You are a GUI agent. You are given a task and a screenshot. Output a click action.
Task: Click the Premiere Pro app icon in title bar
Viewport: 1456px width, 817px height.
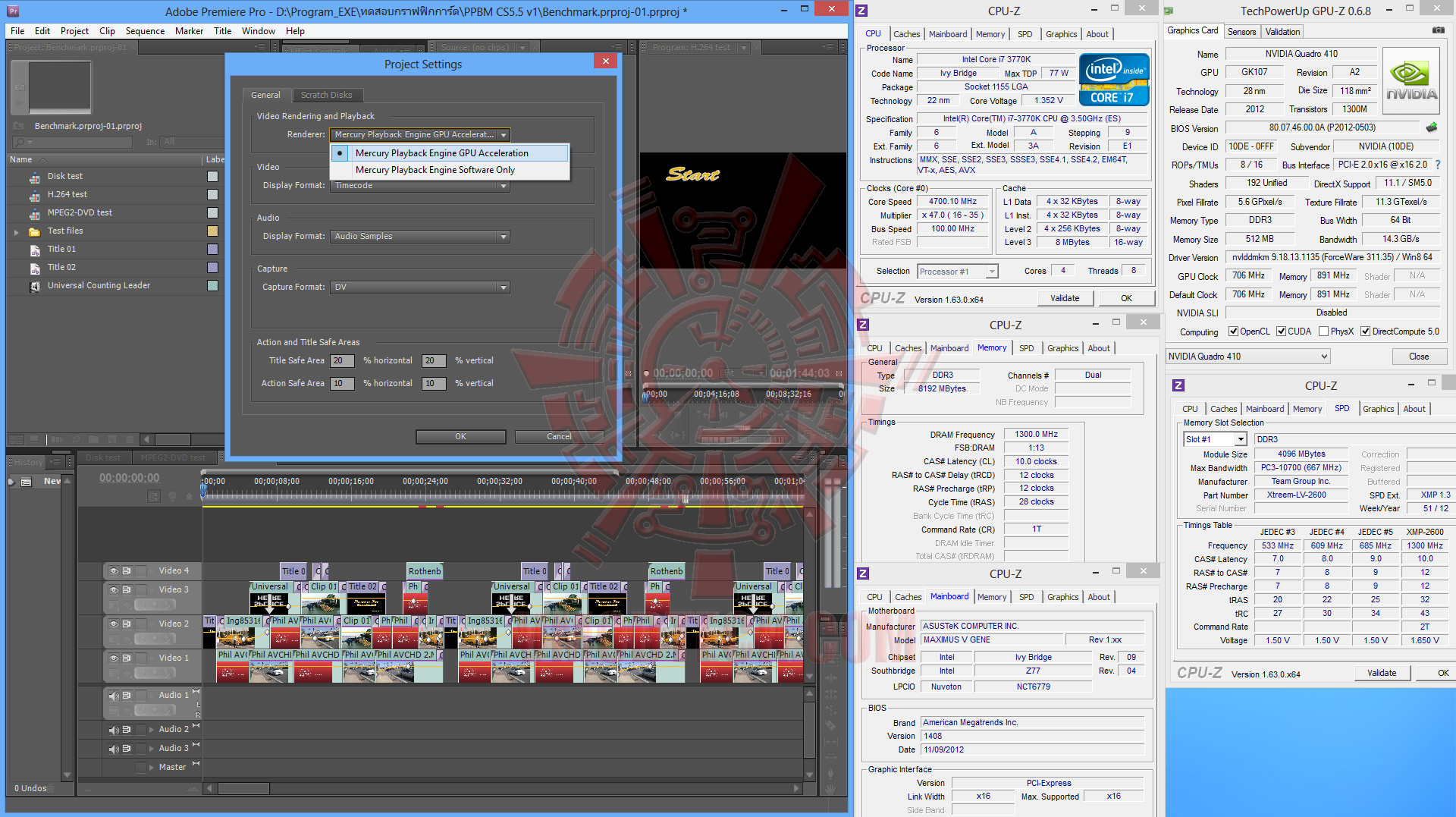tap(14, 11)
